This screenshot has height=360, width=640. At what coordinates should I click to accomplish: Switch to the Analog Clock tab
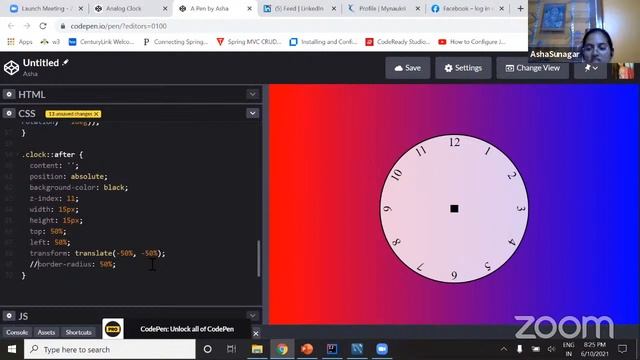(x=130, y=8)
